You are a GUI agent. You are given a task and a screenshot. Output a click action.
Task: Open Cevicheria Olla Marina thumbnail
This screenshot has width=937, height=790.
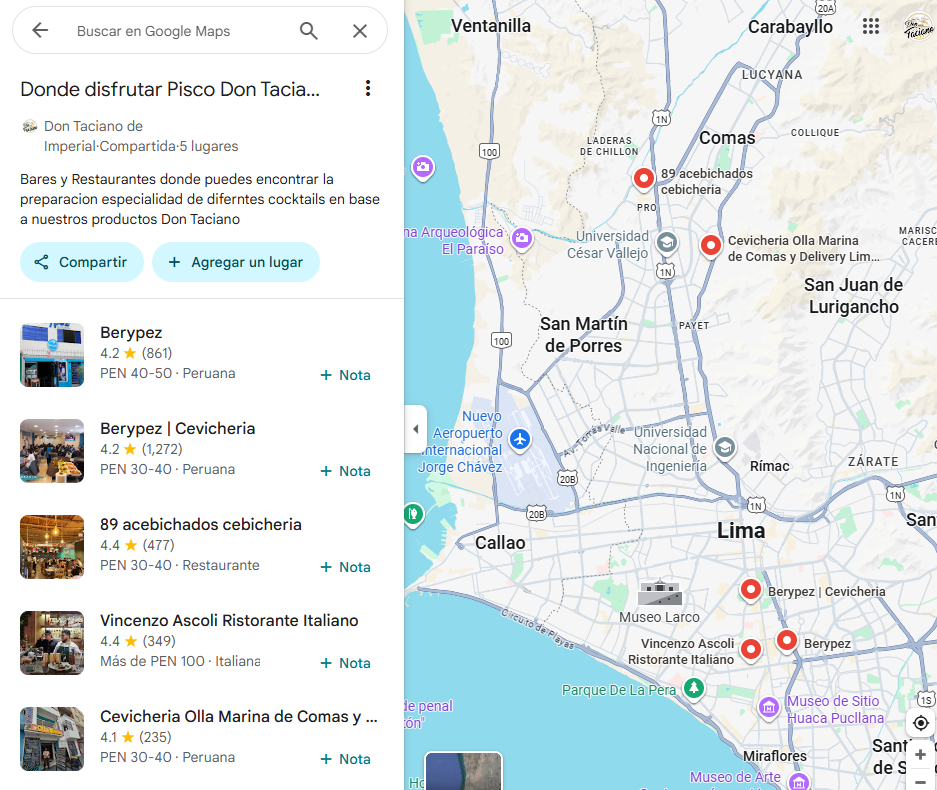tap(52, 739)
